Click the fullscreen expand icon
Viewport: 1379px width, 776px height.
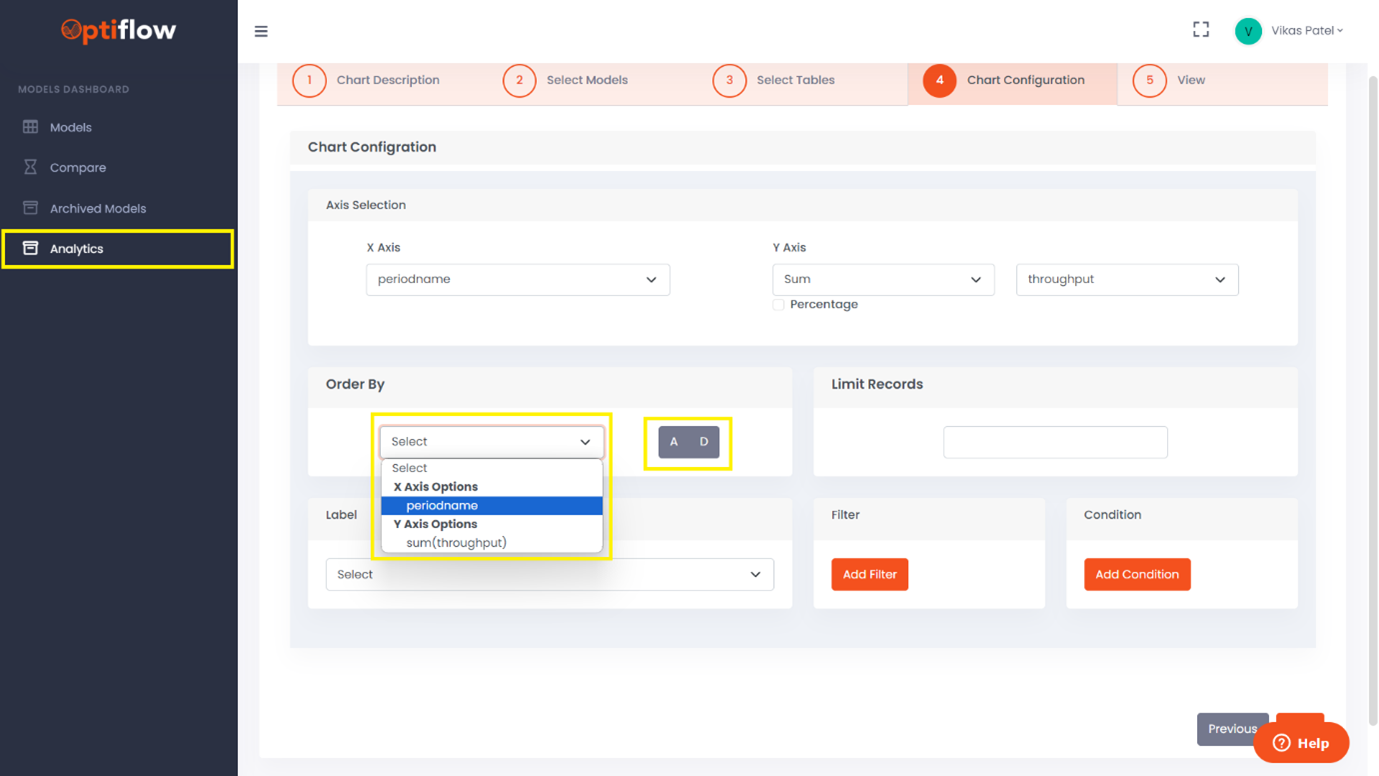click(1201, 30)
